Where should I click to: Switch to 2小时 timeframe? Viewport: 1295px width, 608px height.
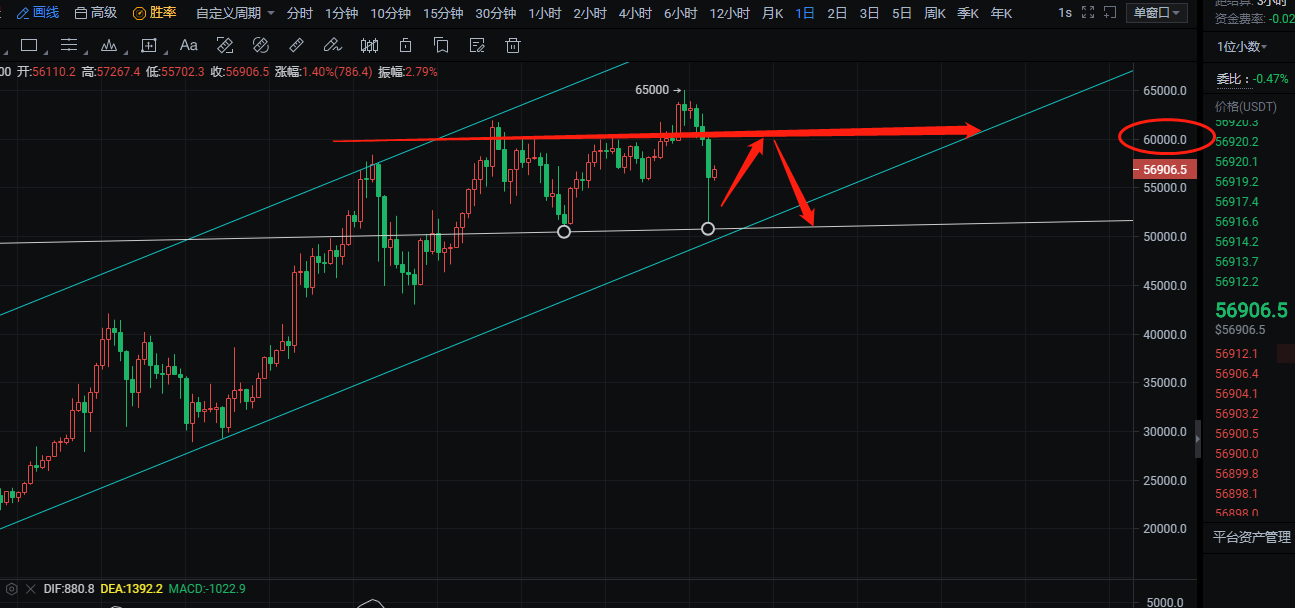click(590, 13)
